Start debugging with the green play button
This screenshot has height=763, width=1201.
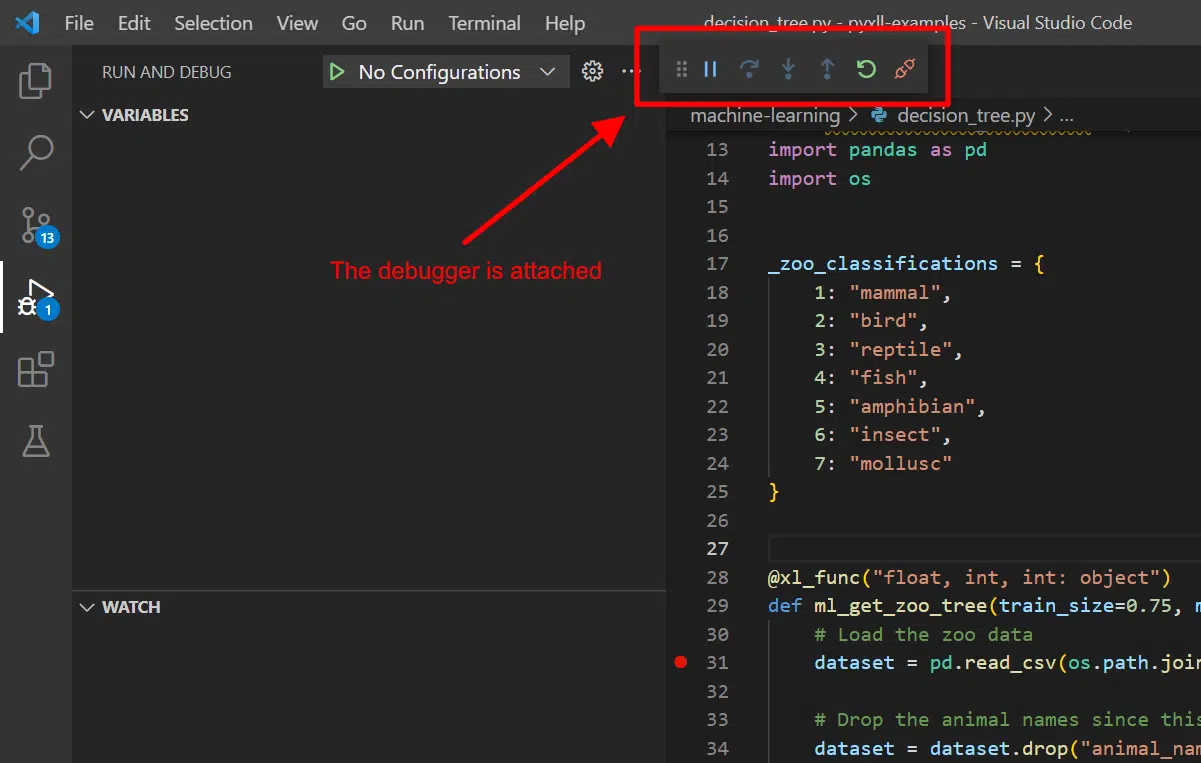tap(337, 72)
